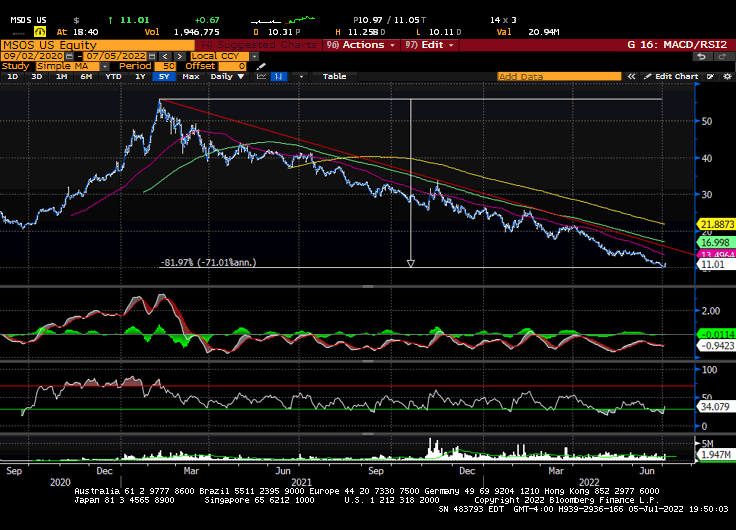The height and width of the screenshot is (530, 736).
Task: Change the Daily periodicity dropdown
Action: point(228,77)
